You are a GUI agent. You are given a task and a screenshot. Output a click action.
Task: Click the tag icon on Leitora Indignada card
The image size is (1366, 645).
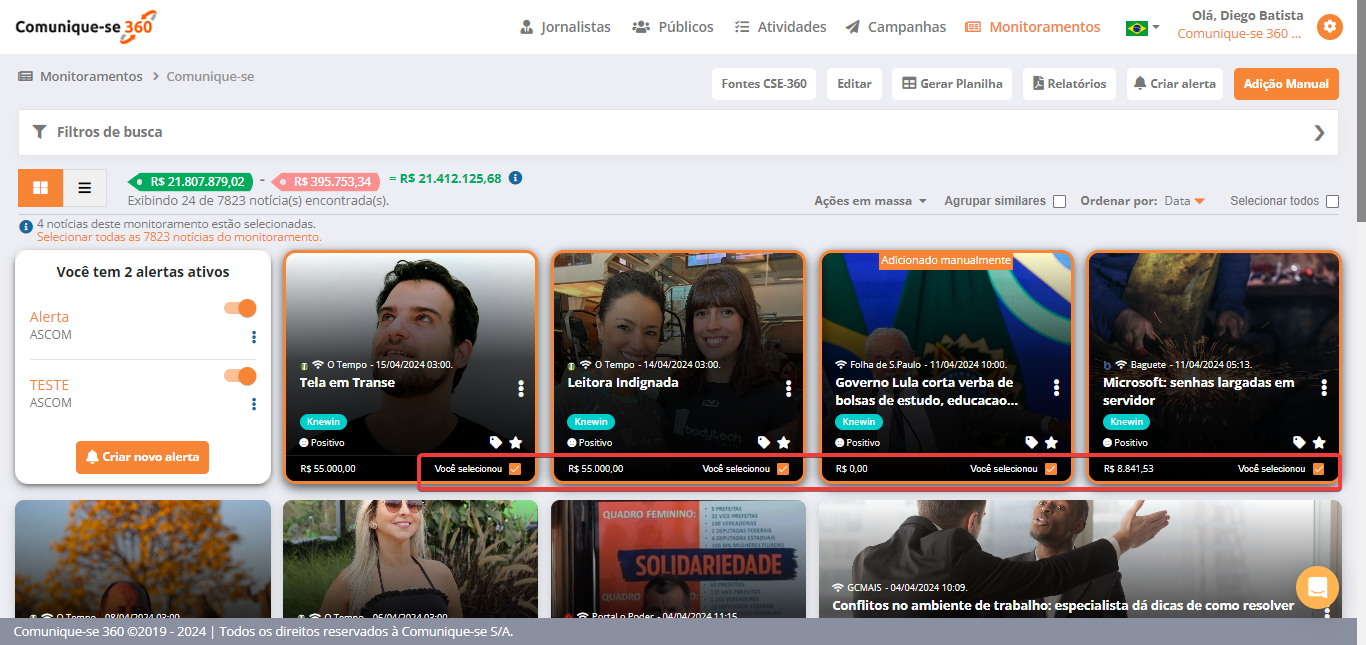tap(764, 442)
